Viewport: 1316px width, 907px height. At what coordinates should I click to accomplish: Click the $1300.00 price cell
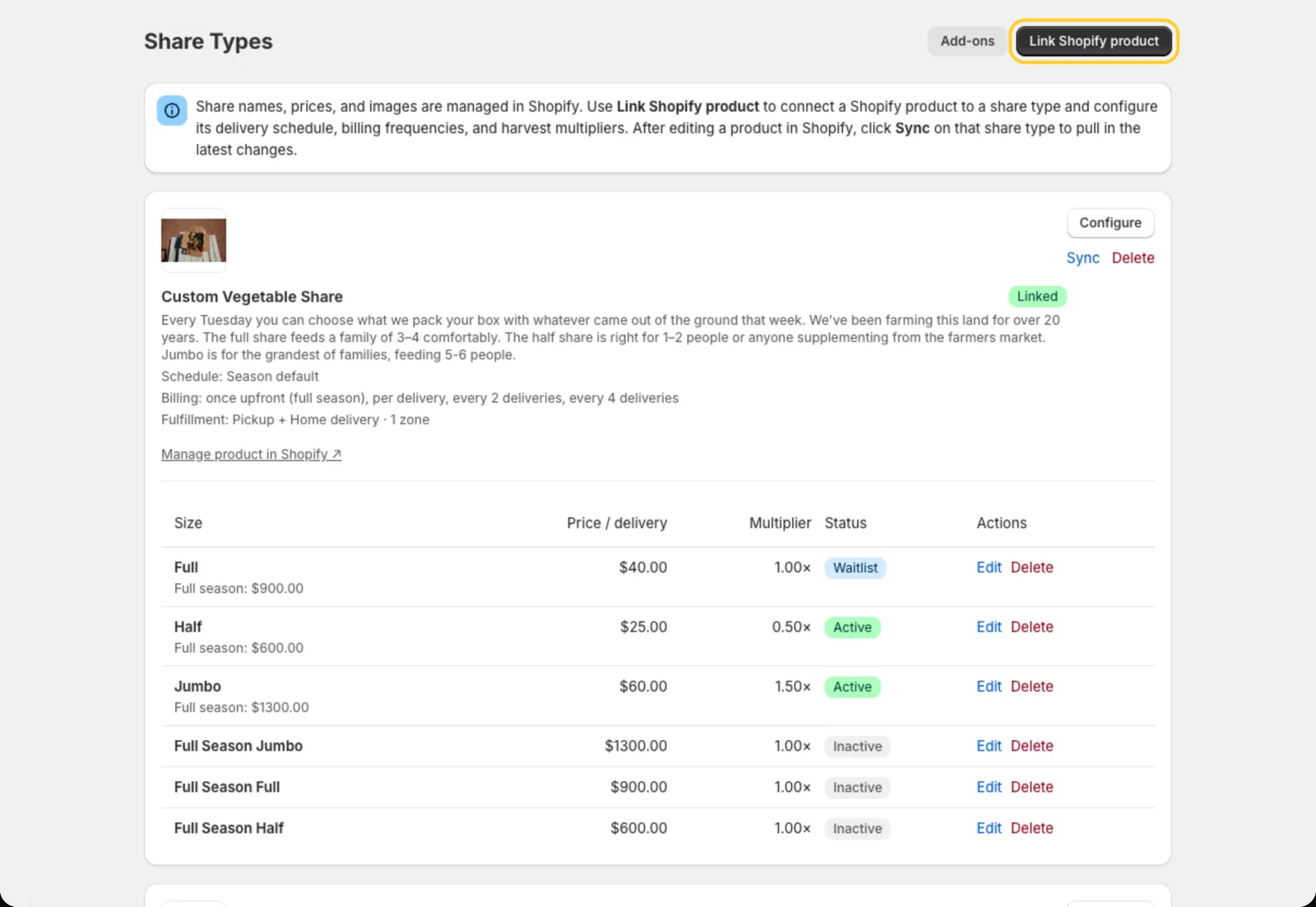click(x=636, y=746)
